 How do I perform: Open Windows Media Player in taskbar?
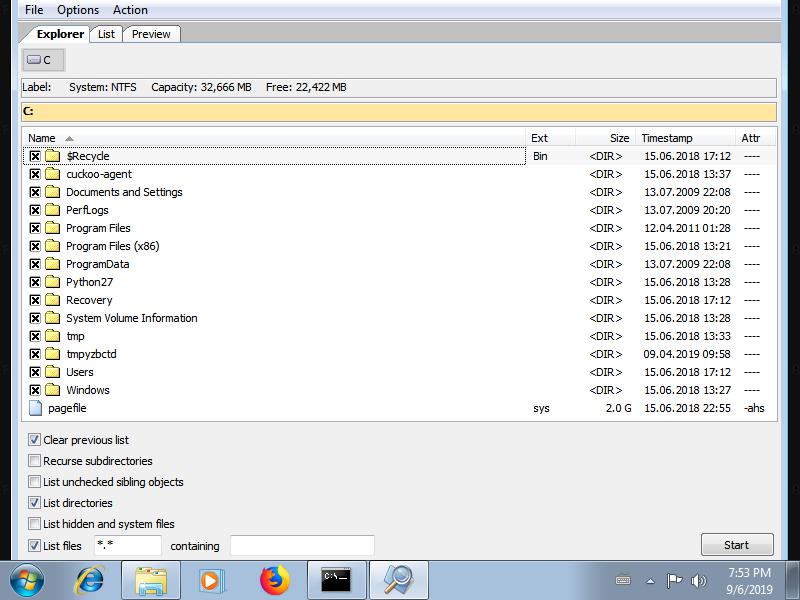[212, 580]
